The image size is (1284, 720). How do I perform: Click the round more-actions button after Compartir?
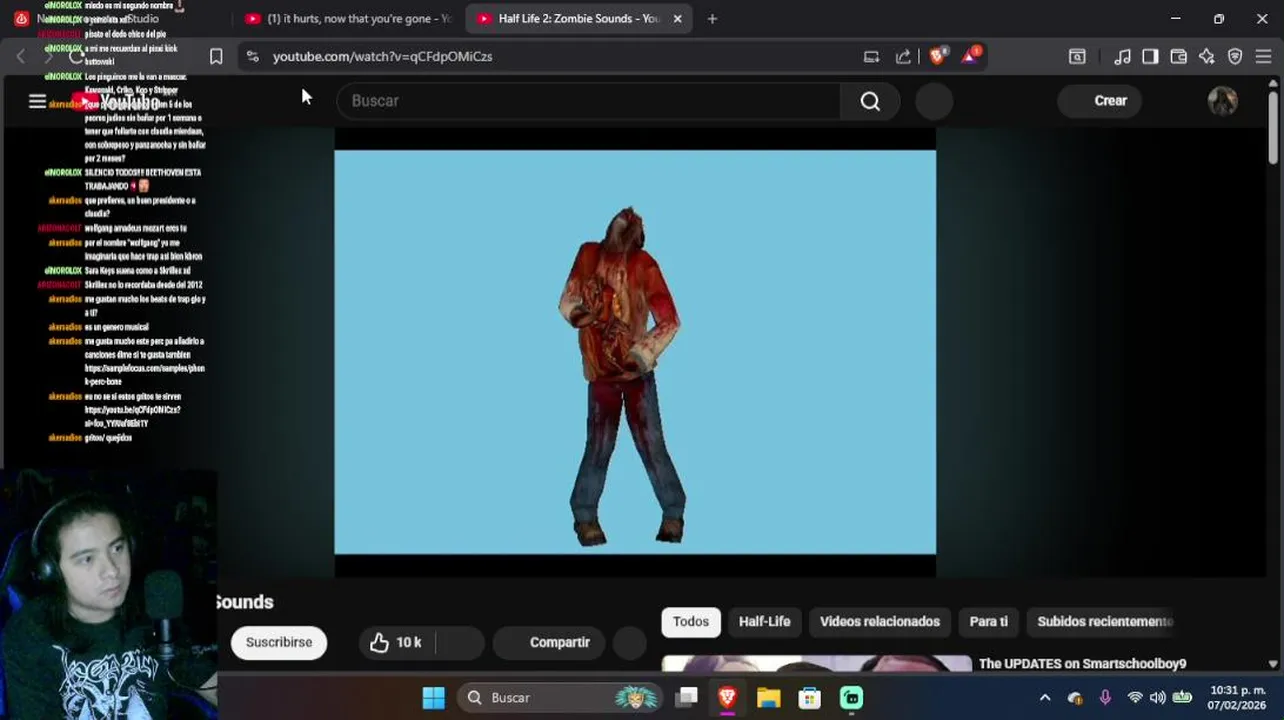(x=629, y=643)
